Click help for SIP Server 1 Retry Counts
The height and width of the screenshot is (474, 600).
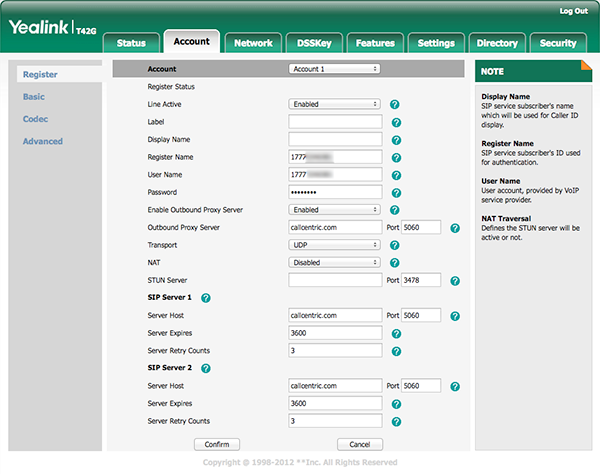click(x=396, y=351)
